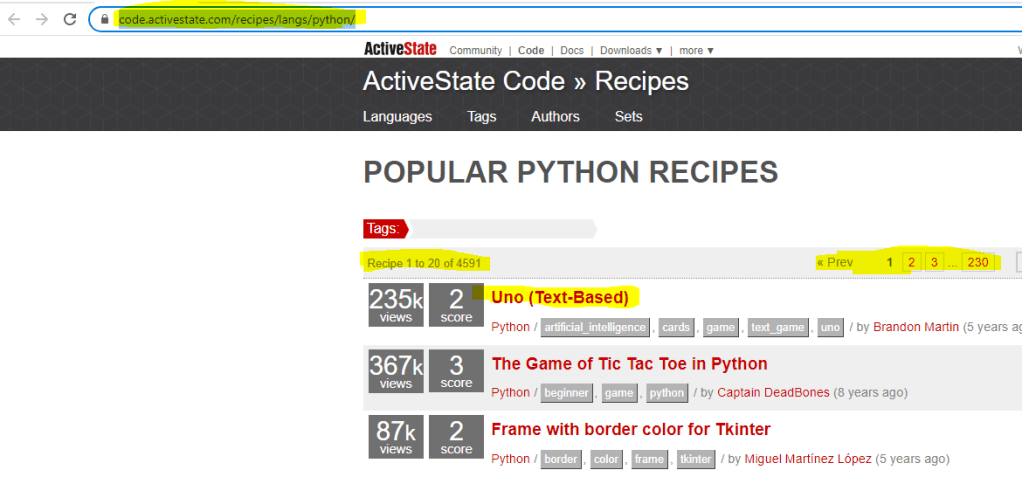Open the Docs link in top bar
This screenshot has height=477, width=1022.
click(x=572, y=50)
